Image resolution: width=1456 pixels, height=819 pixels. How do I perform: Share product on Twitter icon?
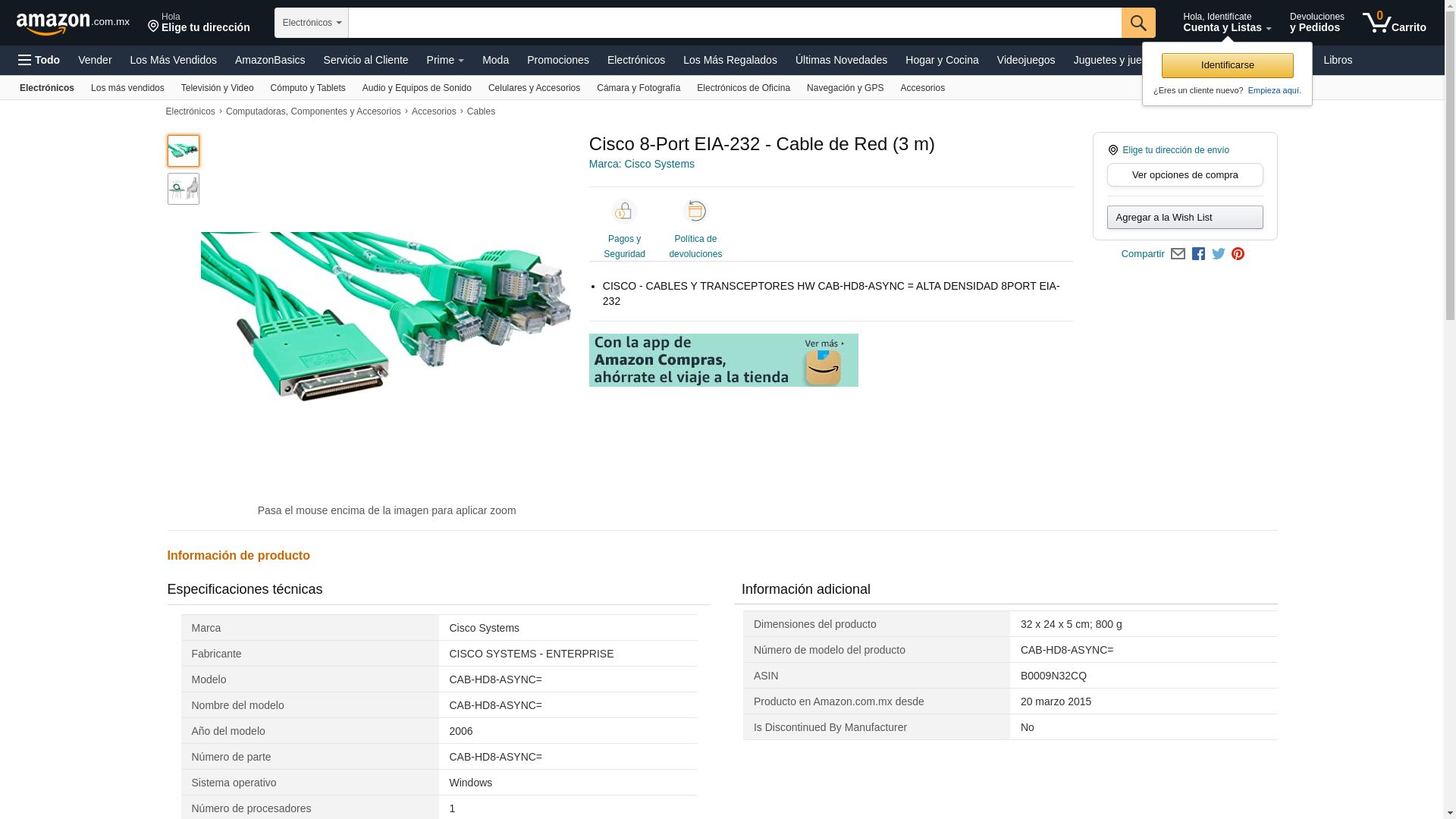click(x=1218, y=254)
